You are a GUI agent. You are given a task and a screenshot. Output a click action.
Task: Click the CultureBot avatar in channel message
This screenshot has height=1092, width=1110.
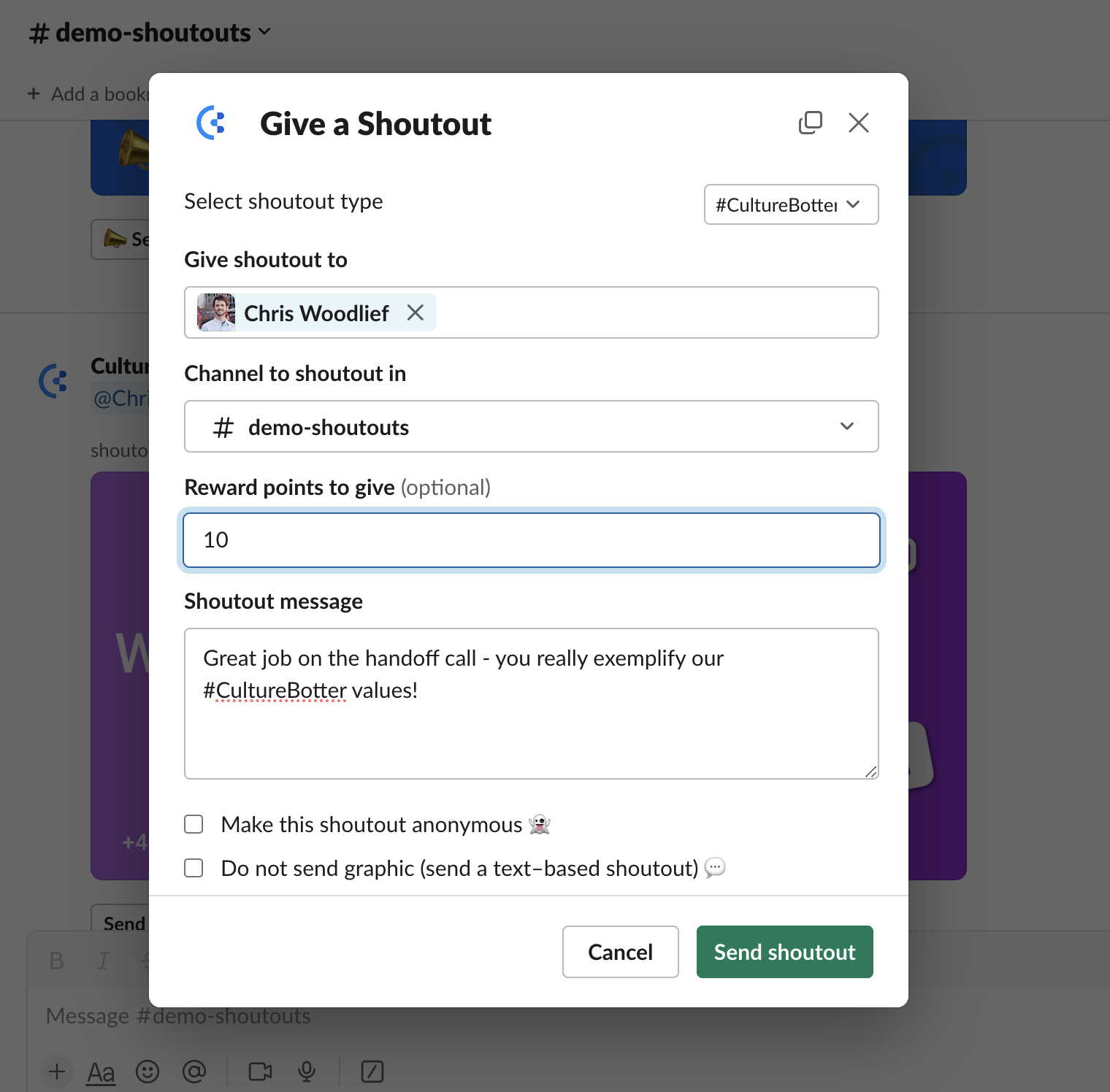[x=53, y=381]
